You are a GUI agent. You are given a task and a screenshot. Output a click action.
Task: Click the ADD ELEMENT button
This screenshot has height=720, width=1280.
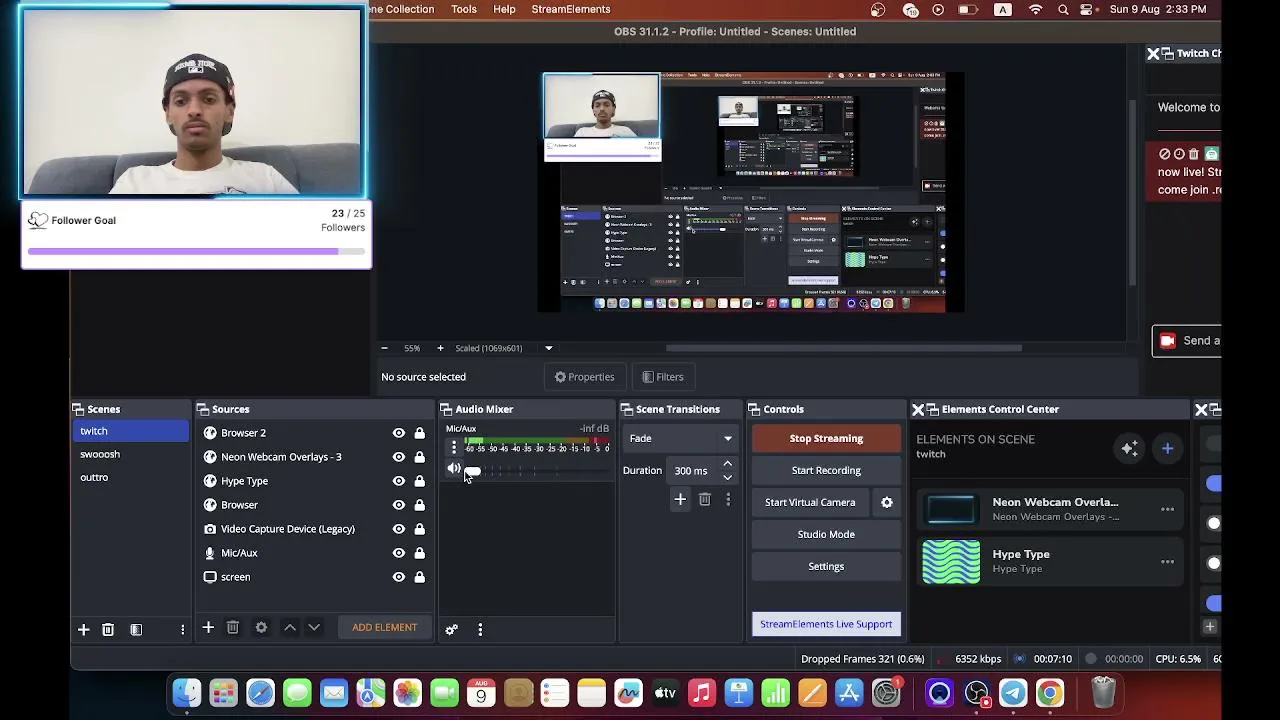coord(385,627)
